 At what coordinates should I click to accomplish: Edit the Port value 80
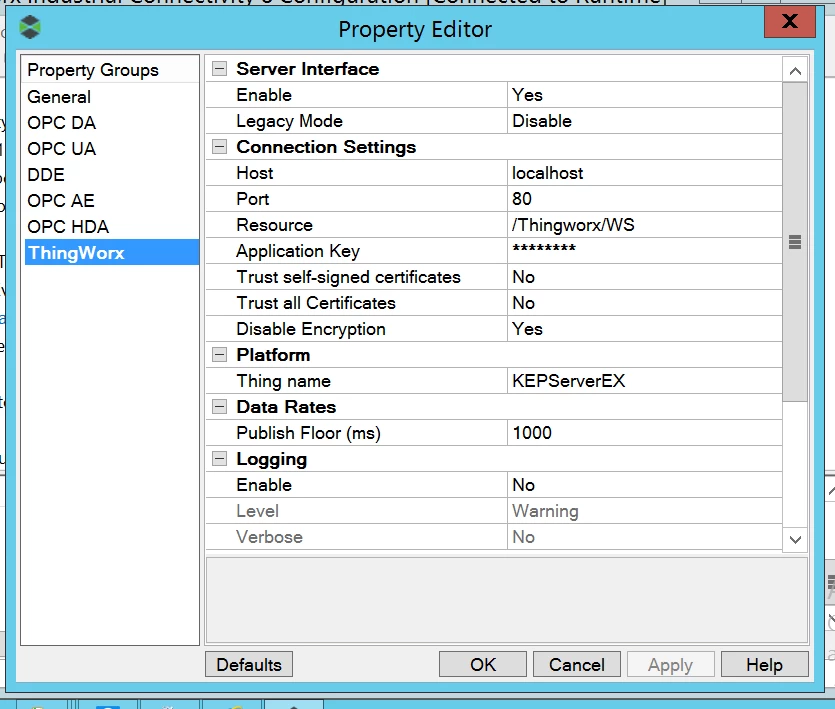click(644, 199)
